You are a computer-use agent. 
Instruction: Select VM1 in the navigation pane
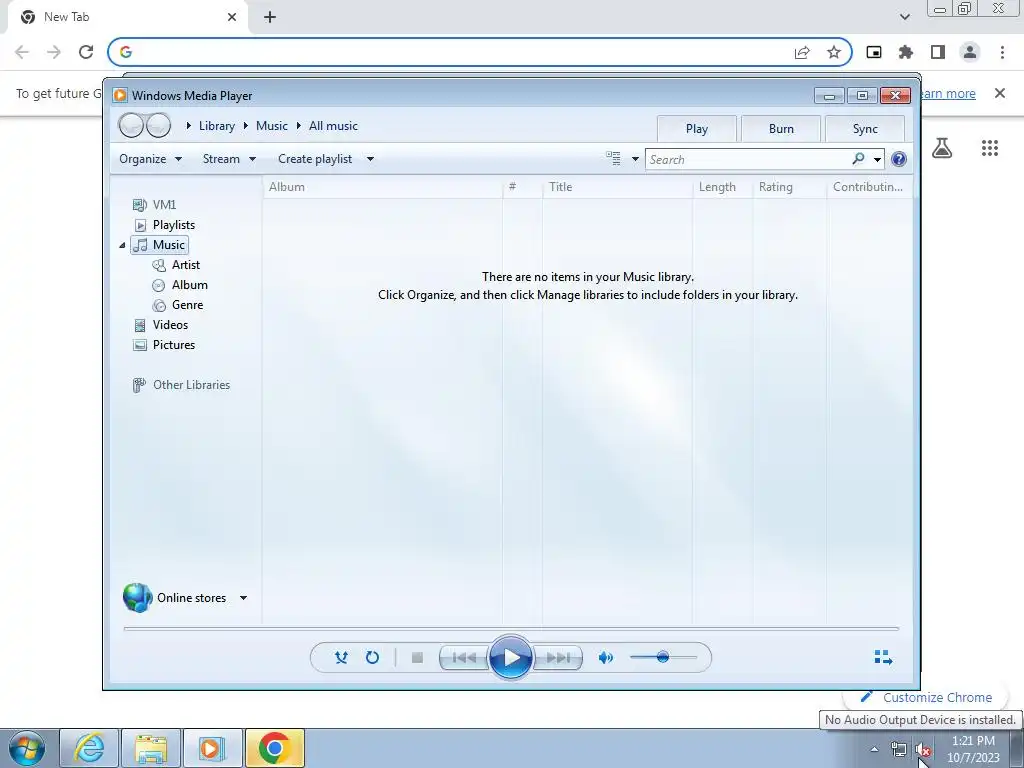point(164,204)
